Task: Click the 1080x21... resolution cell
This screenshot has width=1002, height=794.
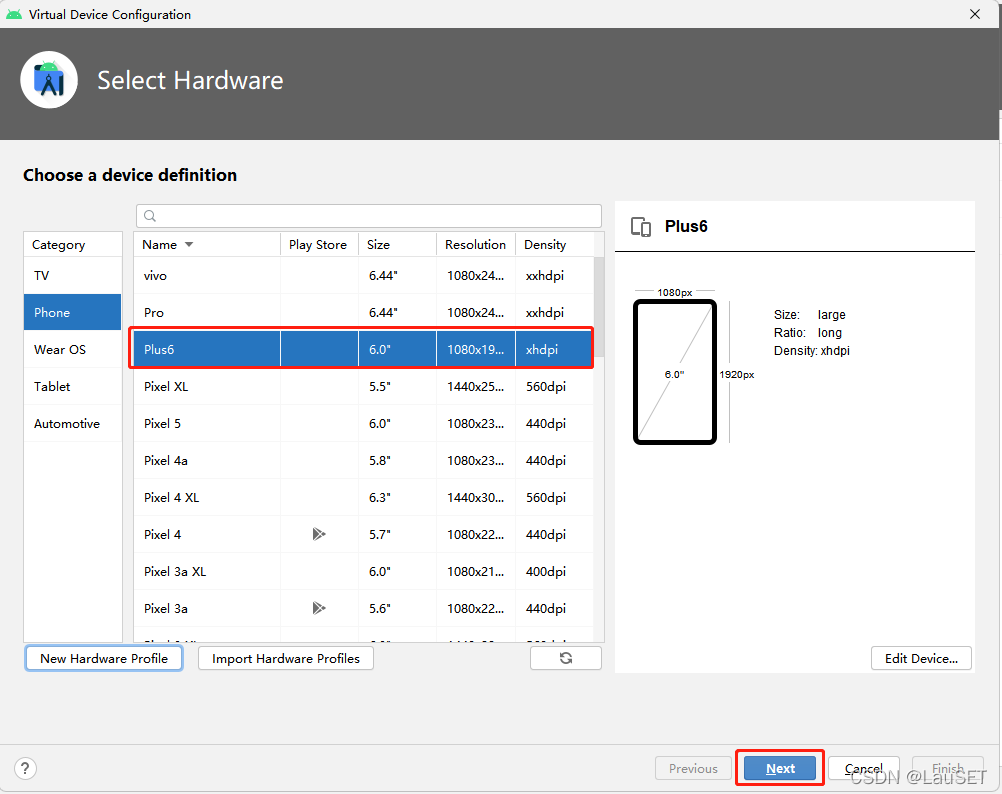Action: pyautogui.click(x=475, y=572)
